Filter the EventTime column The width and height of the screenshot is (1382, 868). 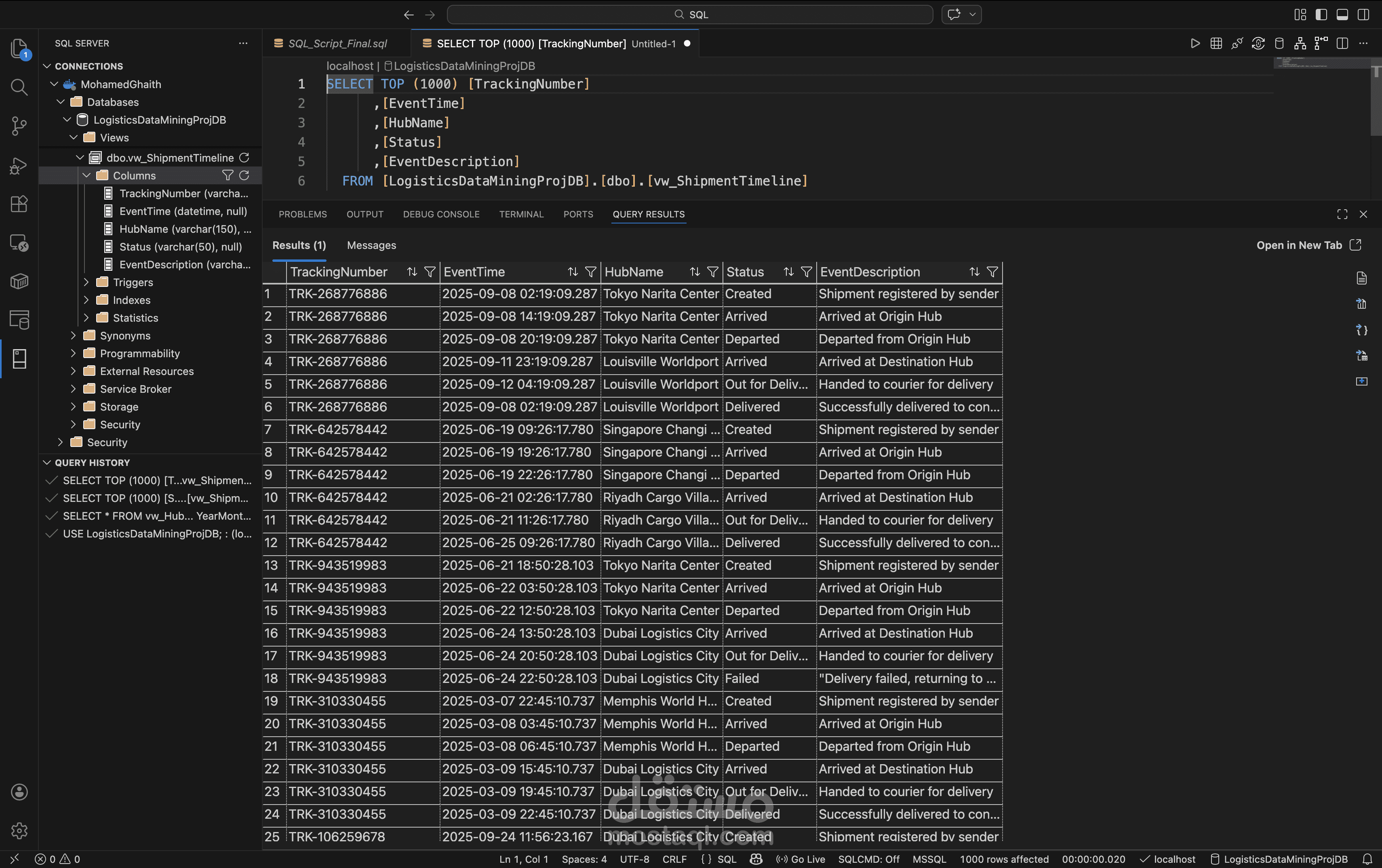[x=590, y=272]
